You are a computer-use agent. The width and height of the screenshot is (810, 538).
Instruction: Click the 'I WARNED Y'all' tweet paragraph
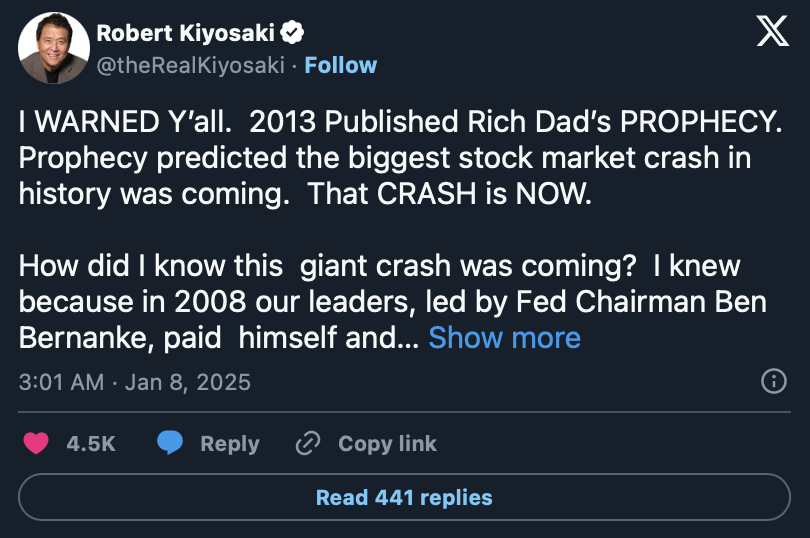tap(401, 158)
